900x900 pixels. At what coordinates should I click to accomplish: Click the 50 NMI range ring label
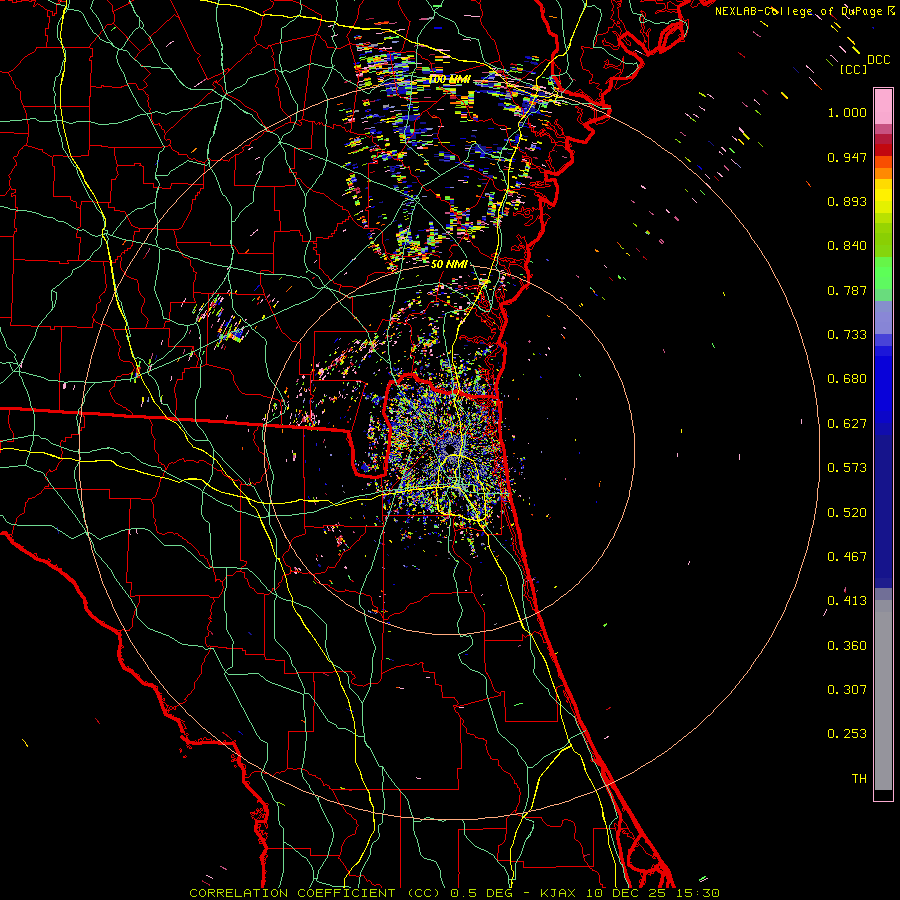(449, 264)
